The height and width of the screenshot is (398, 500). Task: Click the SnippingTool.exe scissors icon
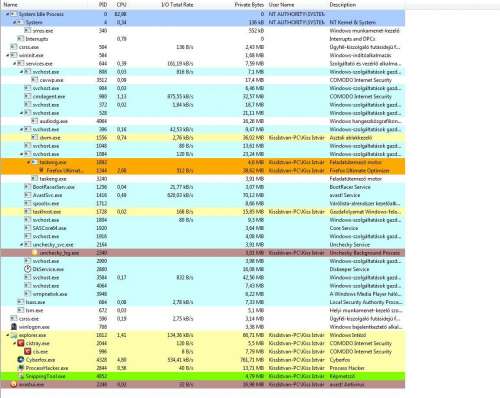click(x=21, y=376)
